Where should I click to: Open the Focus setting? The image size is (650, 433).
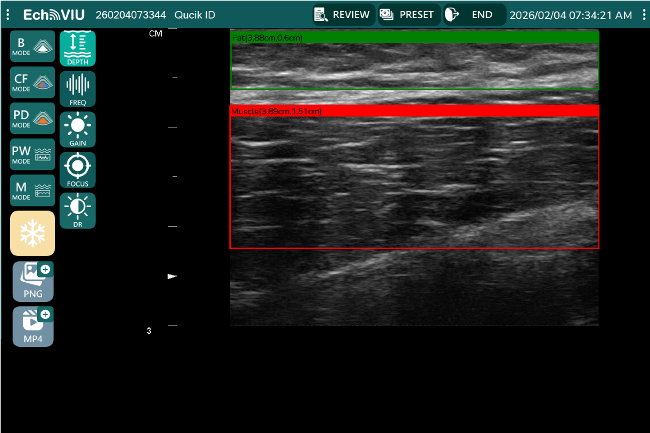point(78,170)
